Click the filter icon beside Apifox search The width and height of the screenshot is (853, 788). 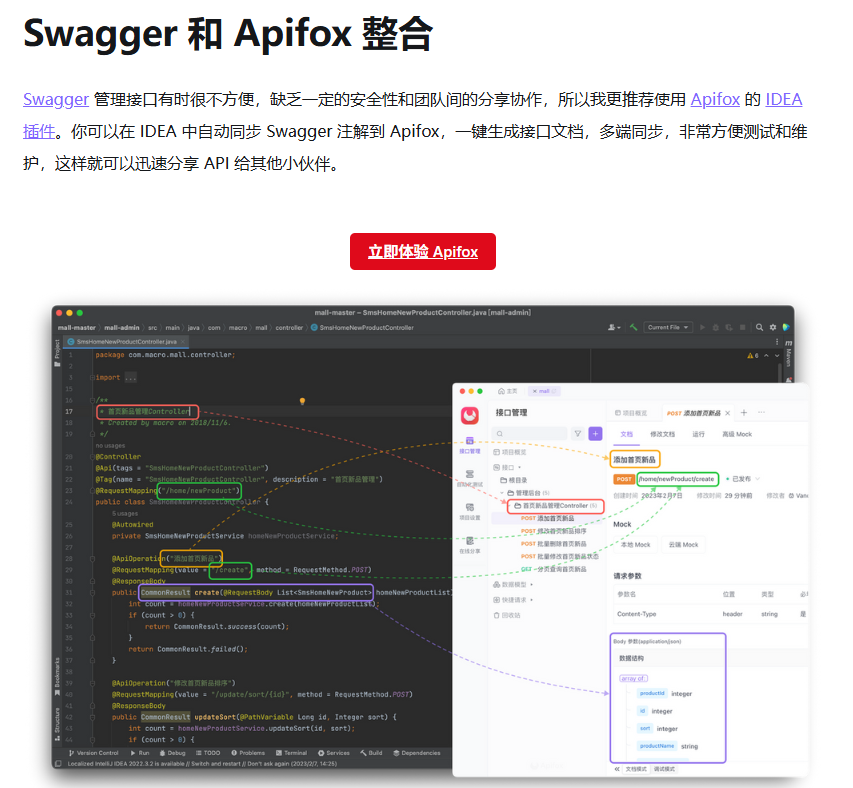point(577,433)
